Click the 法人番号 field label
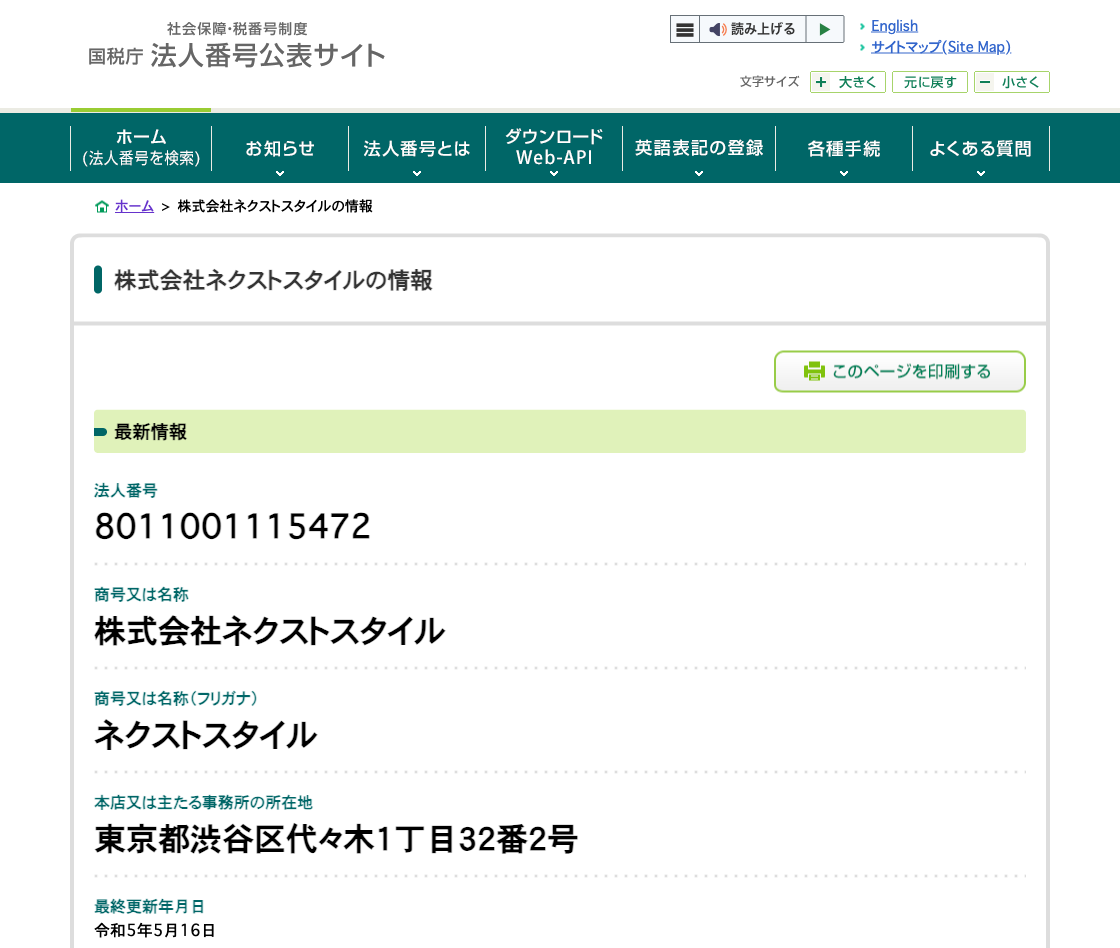1120x948 pixels. [126, 490]
